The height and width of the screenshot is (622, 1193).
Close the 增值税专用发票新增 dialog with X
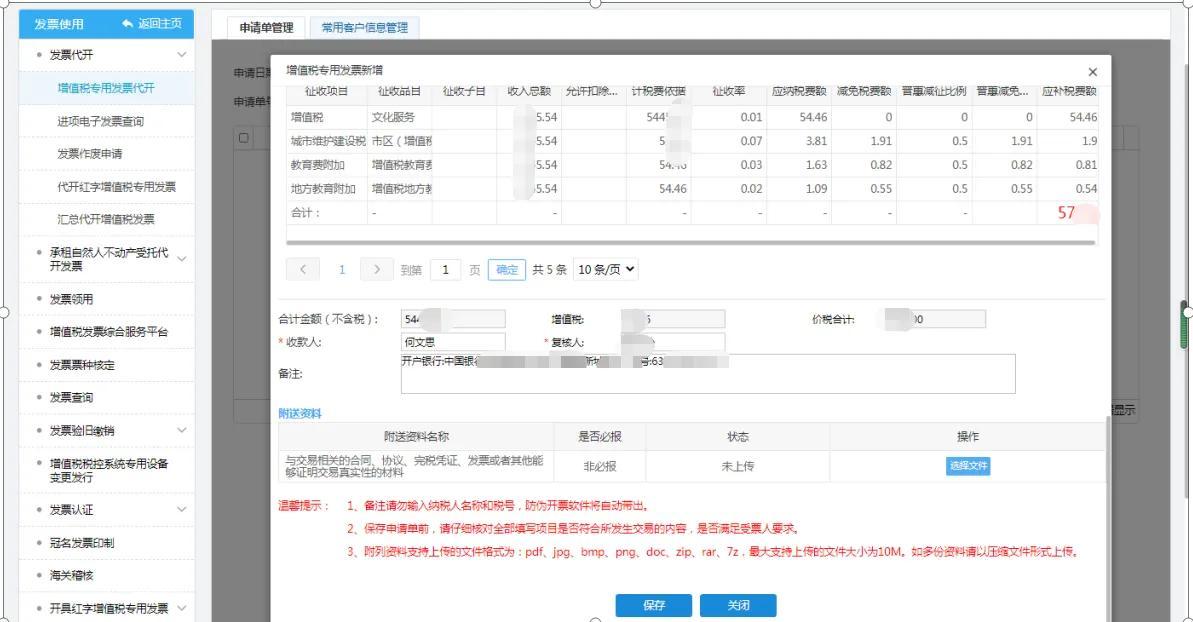[1092, 72]
